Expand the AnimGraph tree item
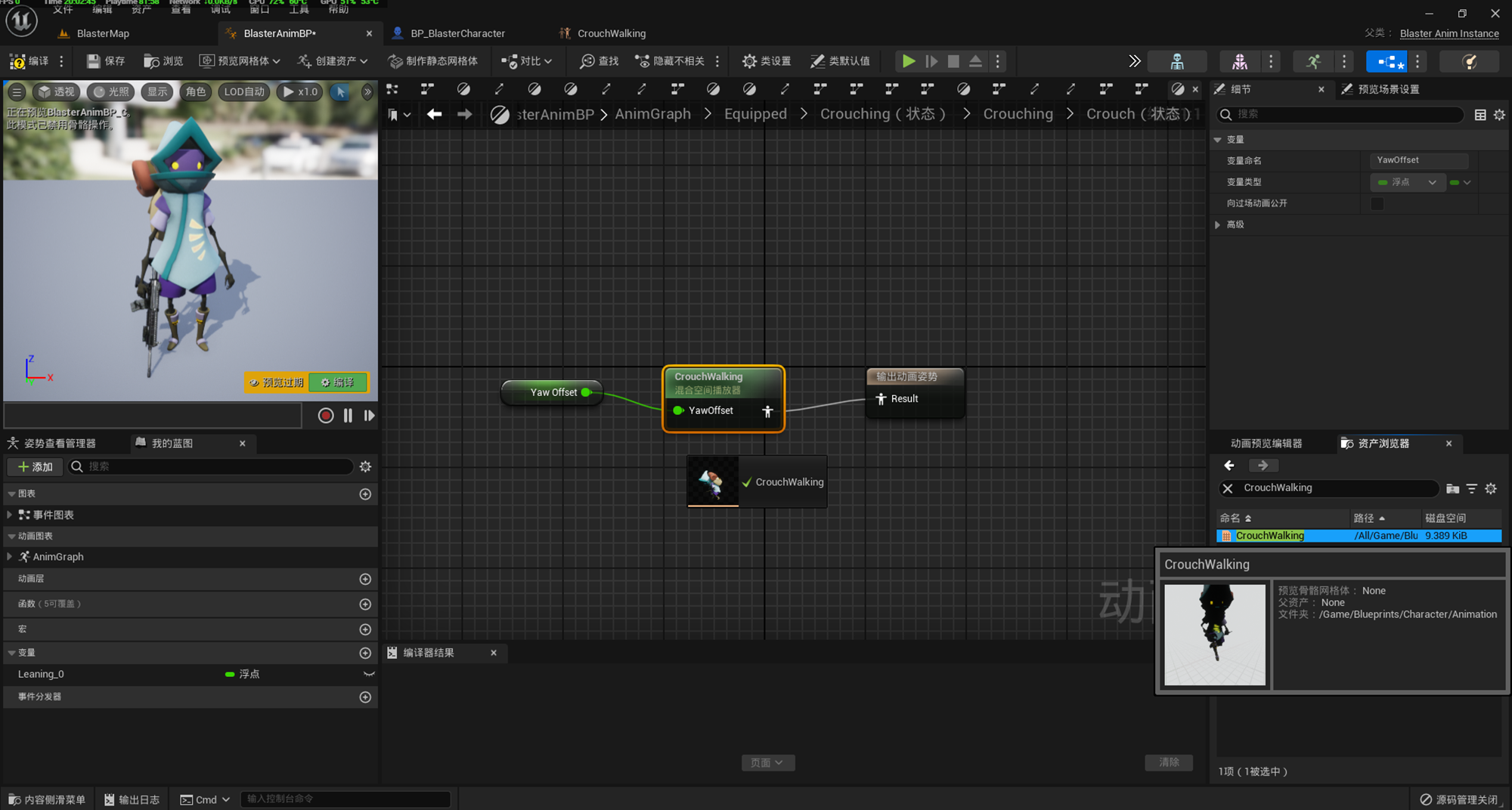 tap(10, 556)
